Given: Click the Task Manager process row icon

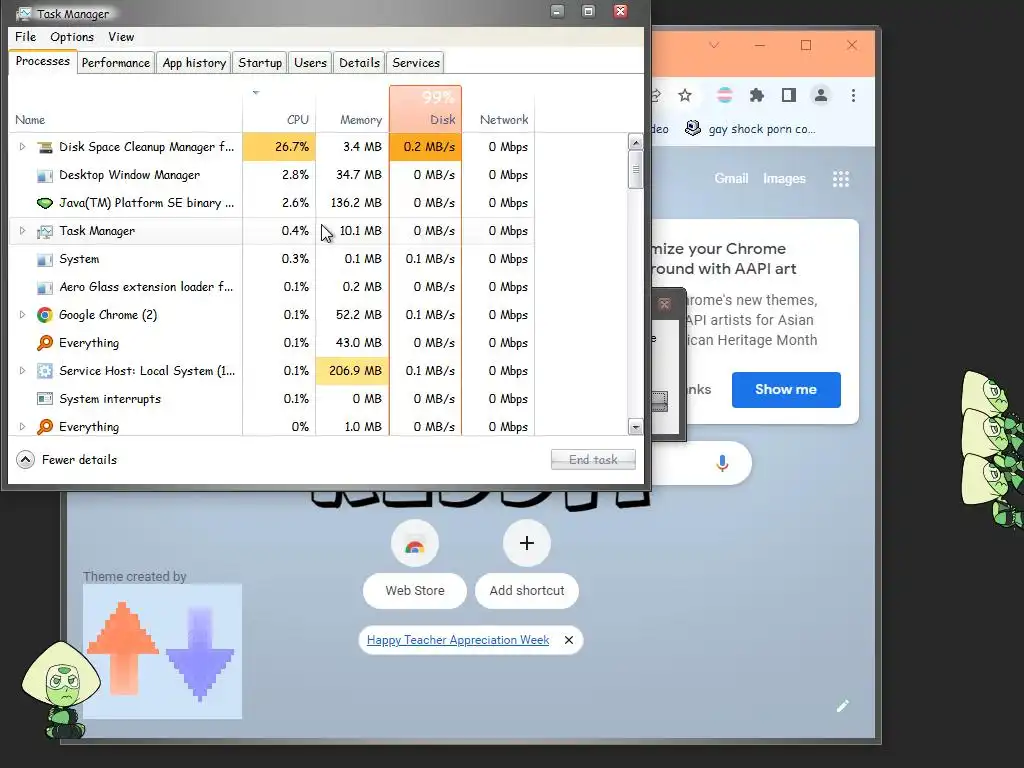Looking at the screenshot, I should pyautogui.click(x=44, y=231).
